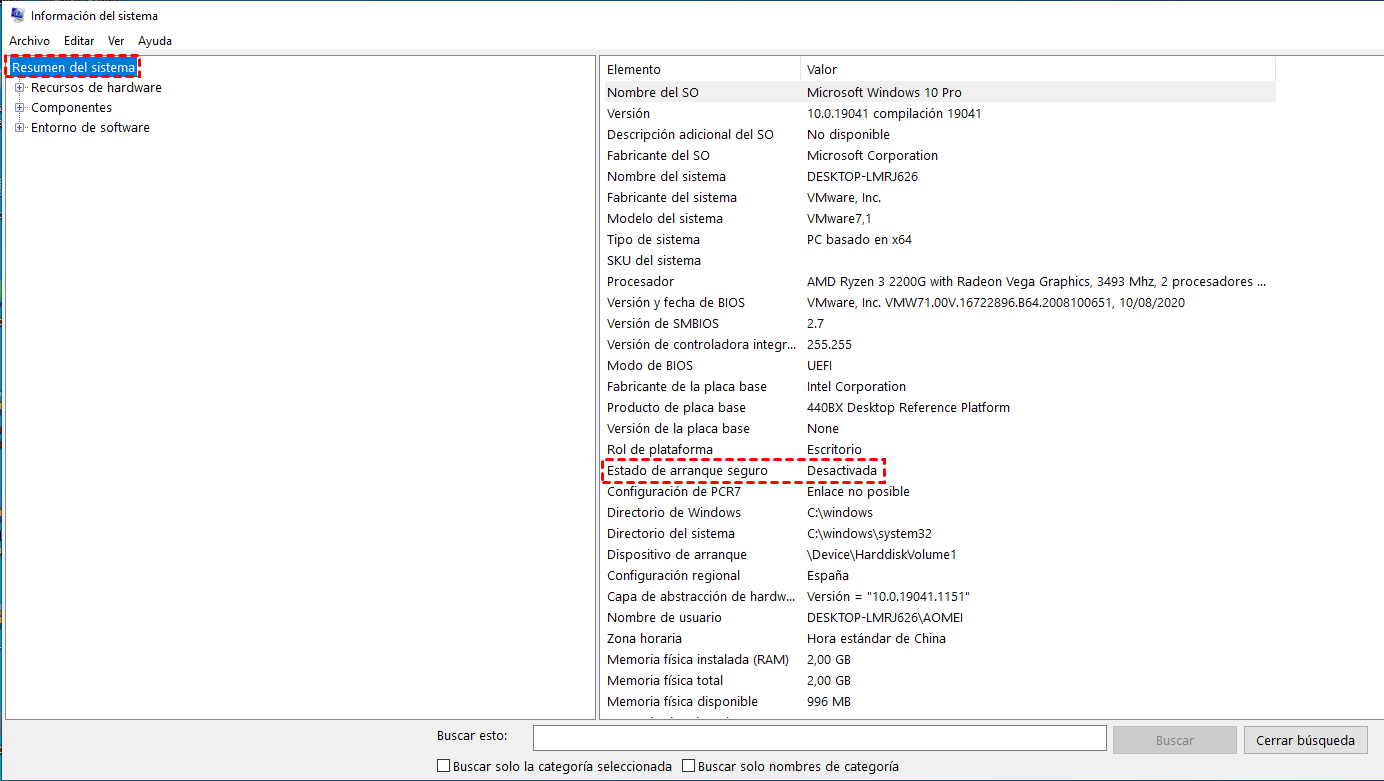Screen dimensions: 1384x781
Task: Click the System Information icon in the title bar
Action: (x=19, y=15)
